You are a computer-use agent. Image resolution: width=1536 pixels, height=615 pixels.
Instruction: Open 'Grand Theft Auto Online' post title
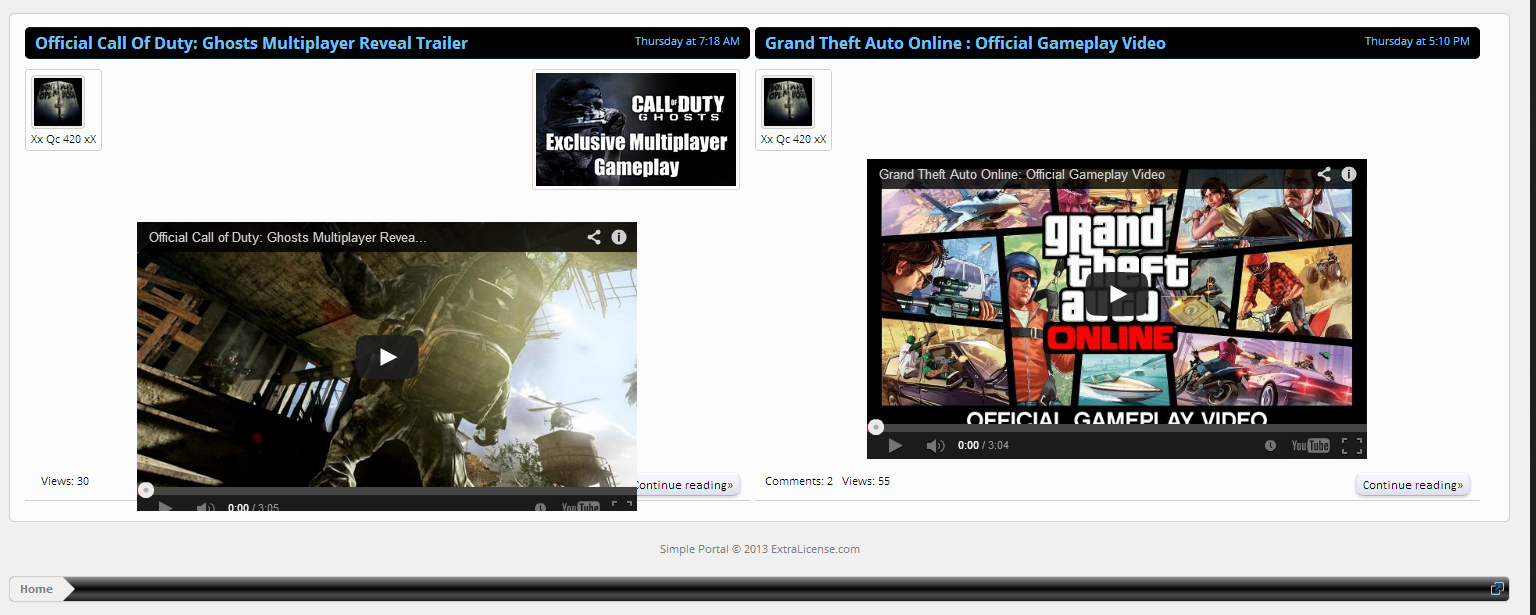(x=965, y=43)
